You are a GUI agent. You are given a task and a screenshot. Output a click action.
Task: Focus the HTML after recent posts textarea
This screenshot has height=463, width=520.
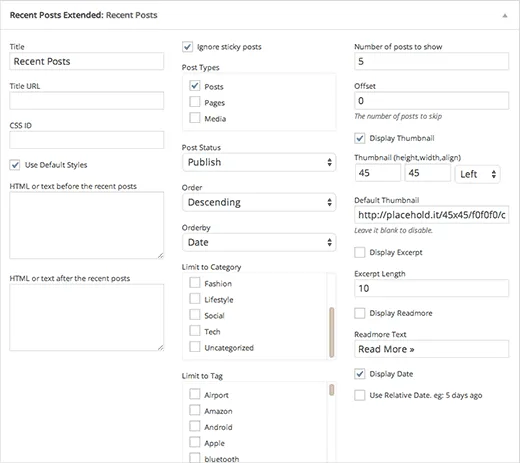point(87,317)
